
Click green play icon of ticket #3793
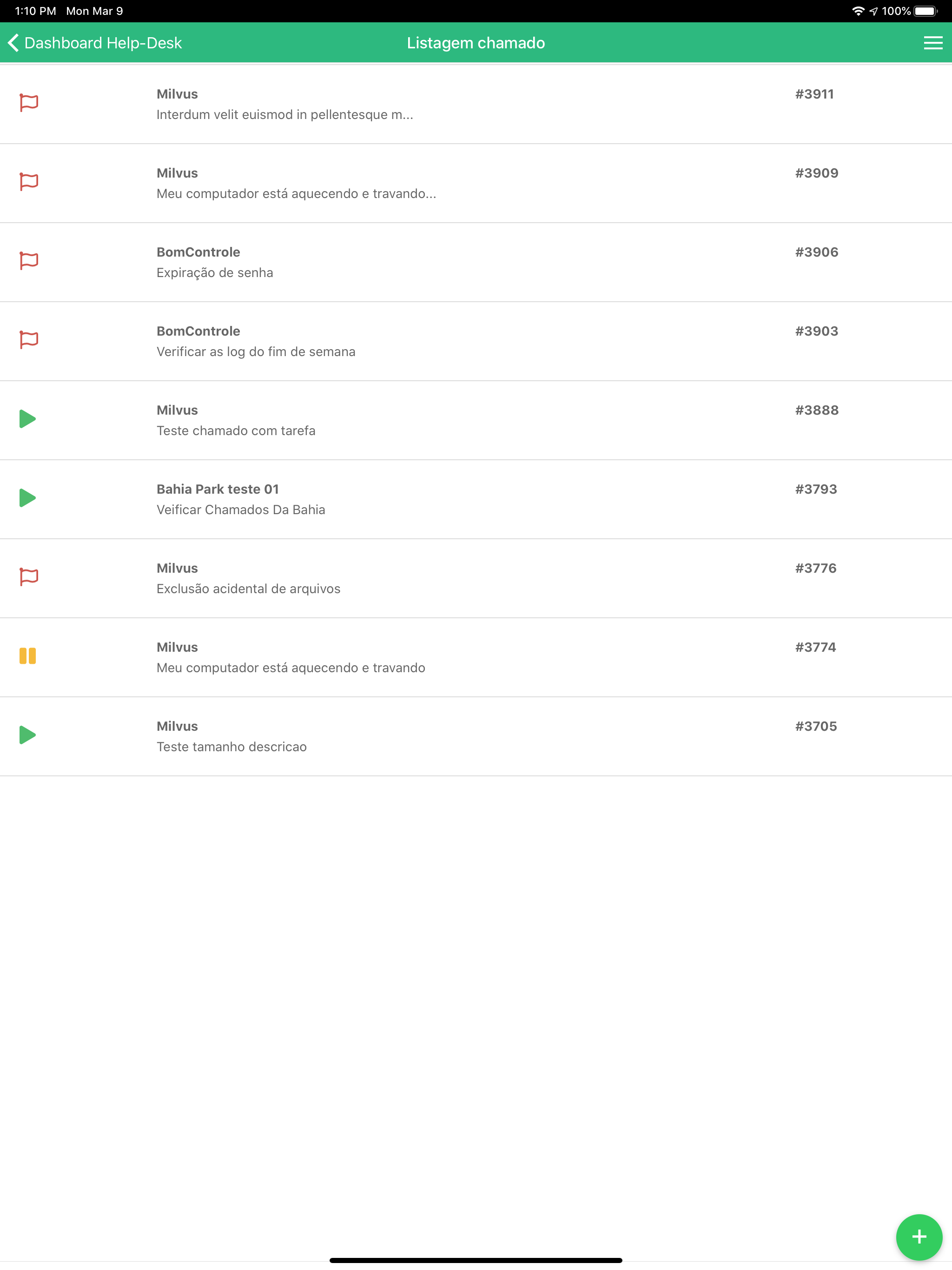27,498
